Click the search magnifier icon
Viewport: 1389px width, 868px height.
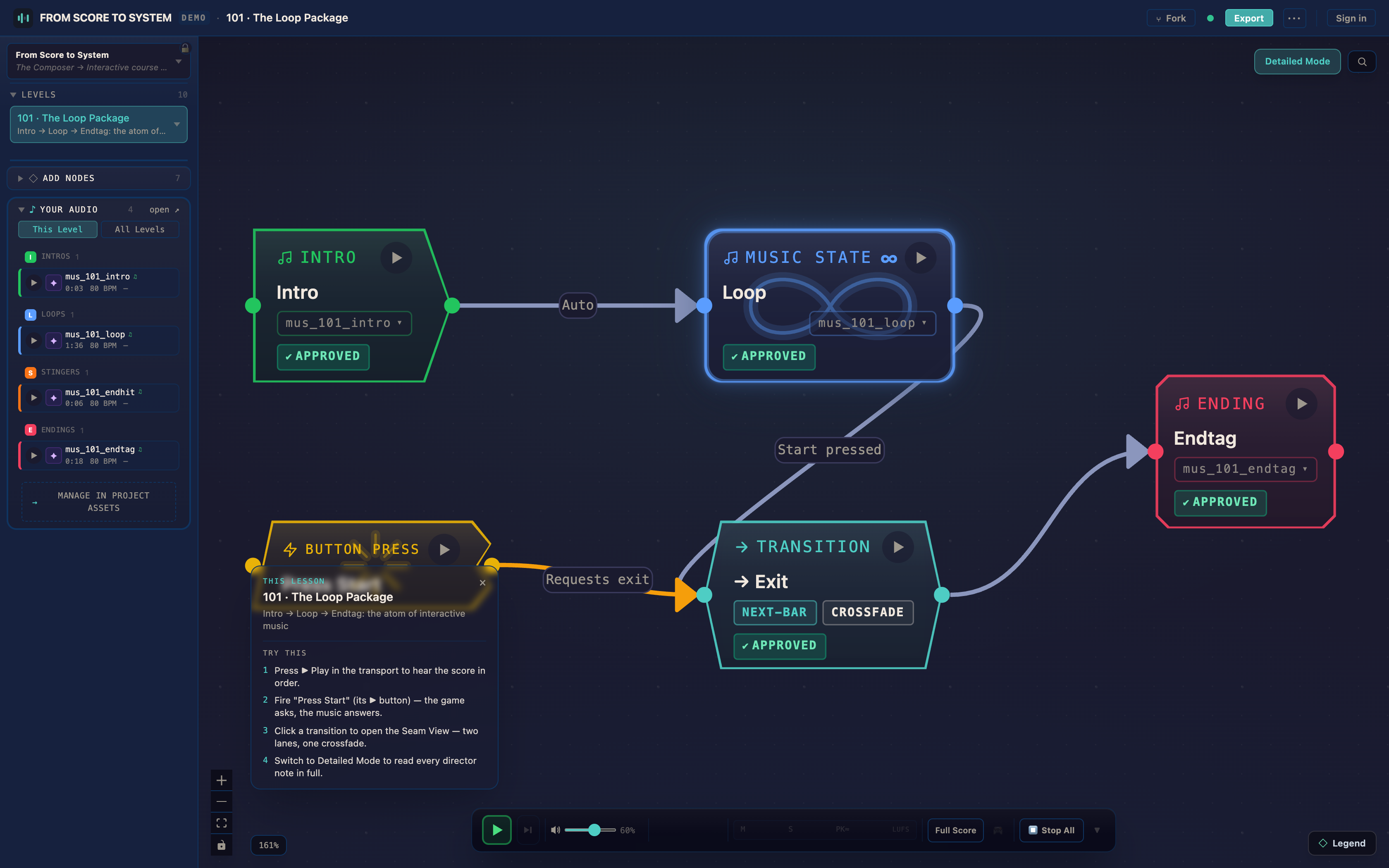tap(1362, 62)
